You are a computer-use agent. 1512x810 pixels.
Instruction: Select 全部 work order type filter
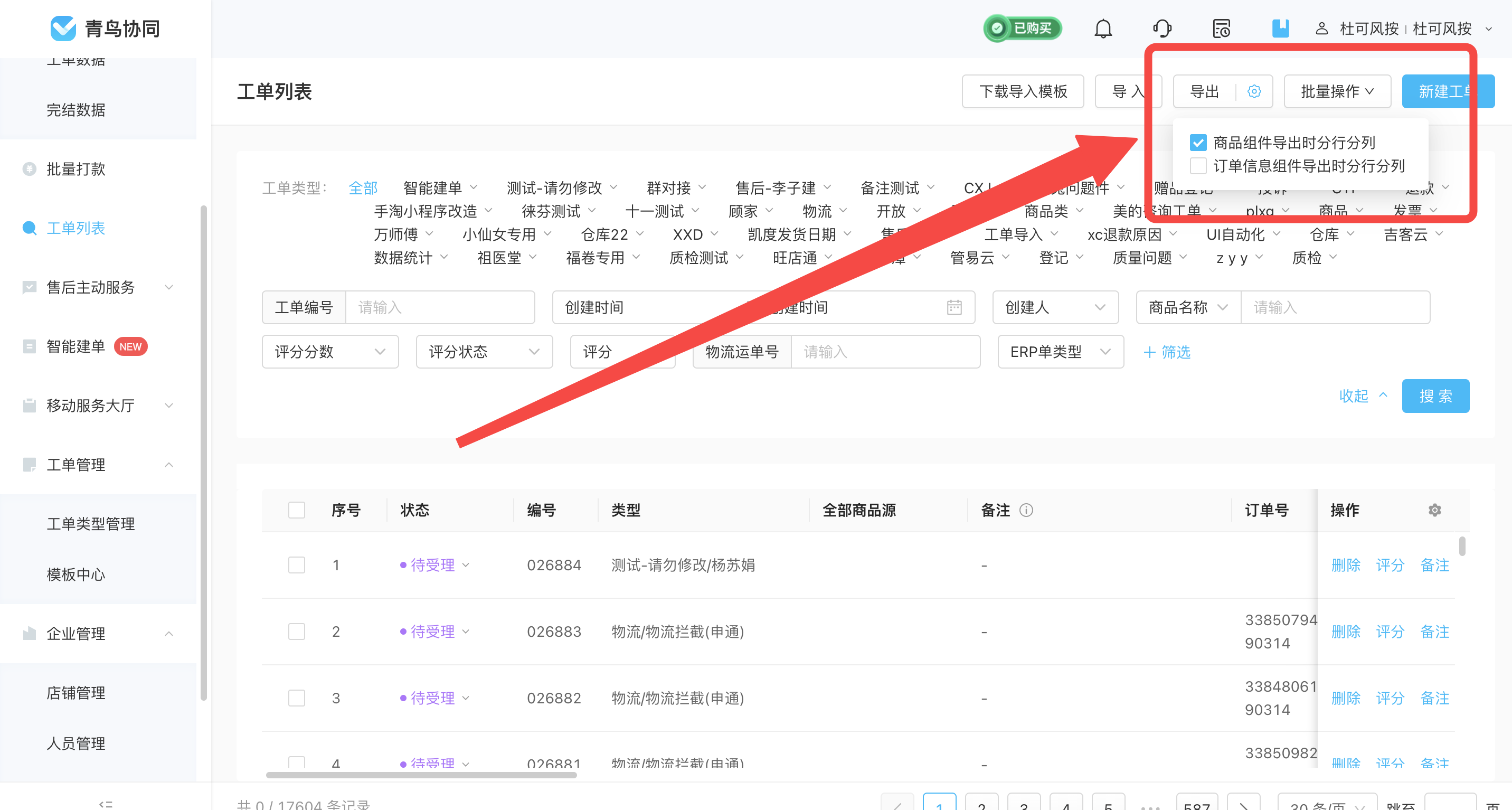click(363, 188)
